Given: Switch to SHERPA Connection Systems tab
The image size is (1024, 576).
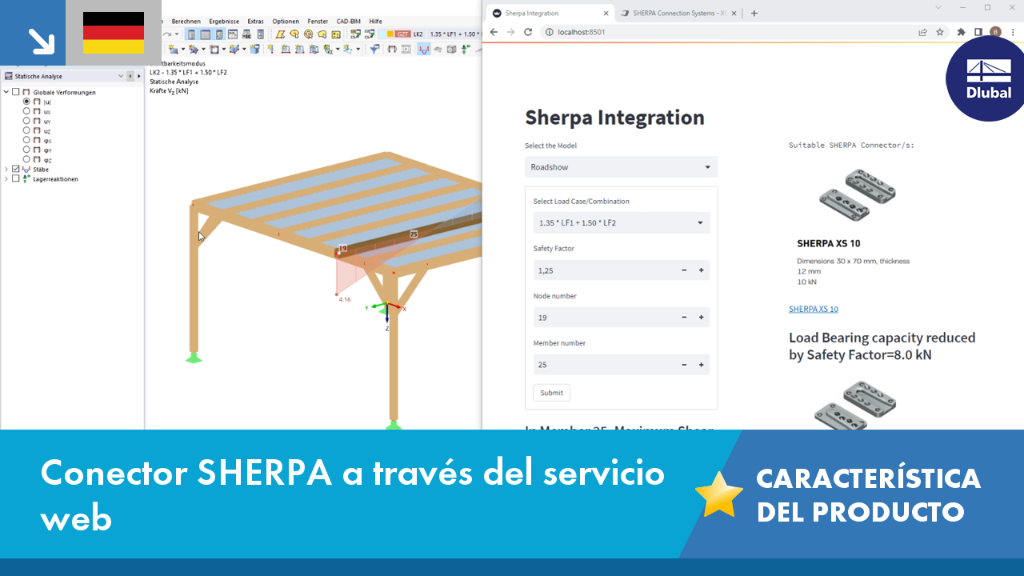Looking at the screenshot, I should click(678, 13).
